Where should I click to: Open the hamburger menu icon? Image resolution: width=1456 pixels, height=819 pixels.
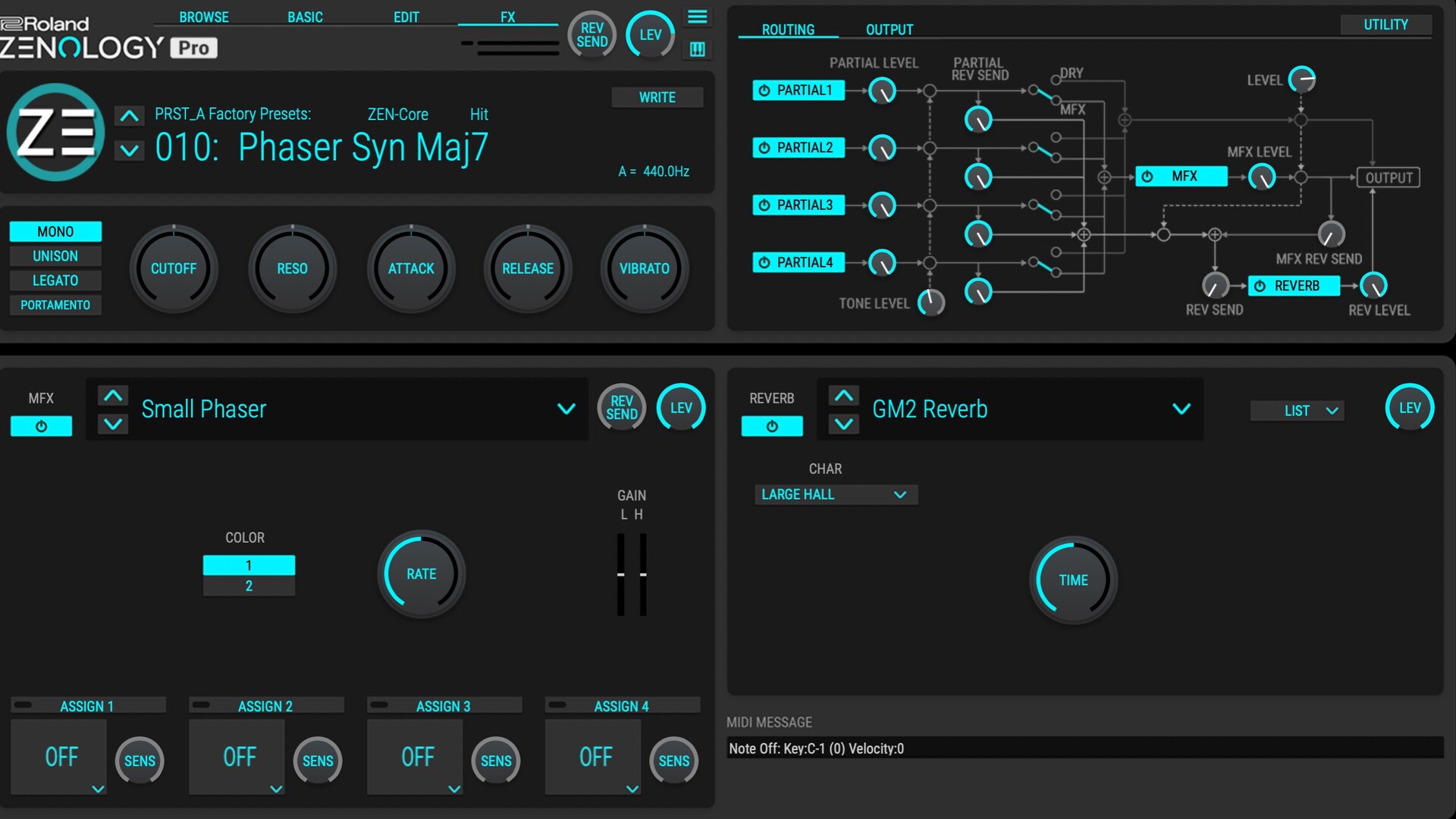tap(697, 17)
